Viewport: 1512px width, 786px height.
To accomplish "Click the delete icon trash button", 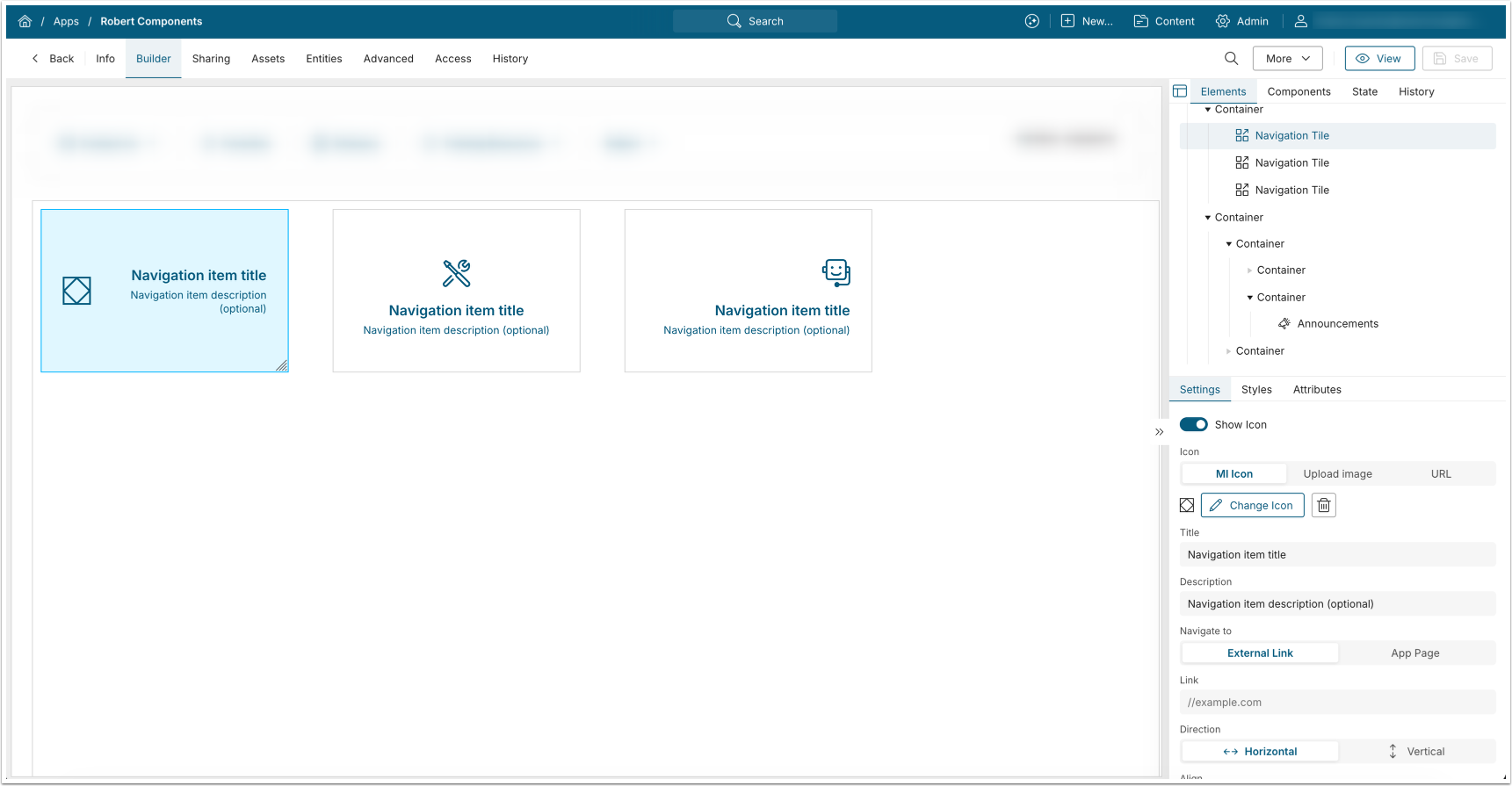I will coord(1324,505).
